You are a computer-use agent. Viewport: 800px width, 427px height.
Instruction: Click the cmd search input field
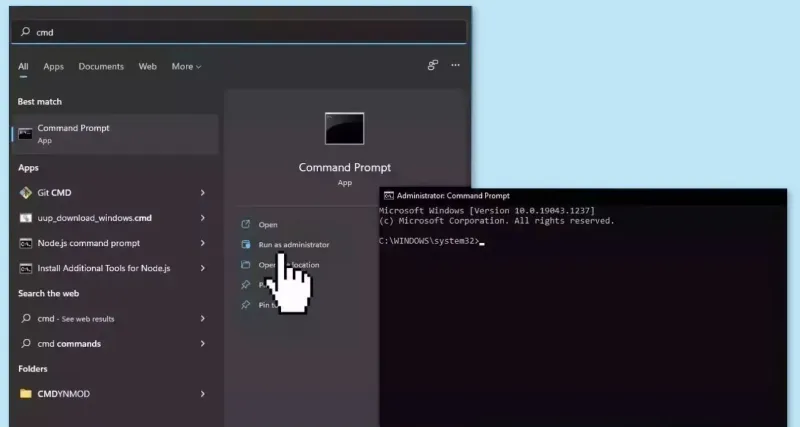tap(239, 32)
